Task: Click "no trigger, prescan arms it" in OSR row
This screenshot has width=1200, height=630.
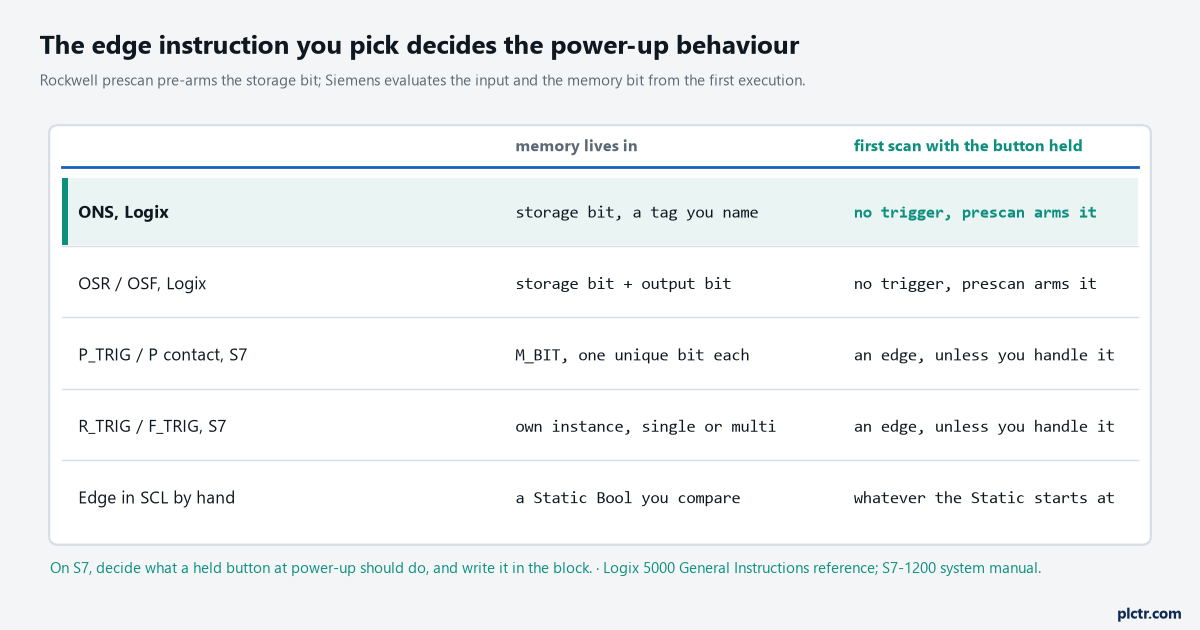Action: [975, 283]
